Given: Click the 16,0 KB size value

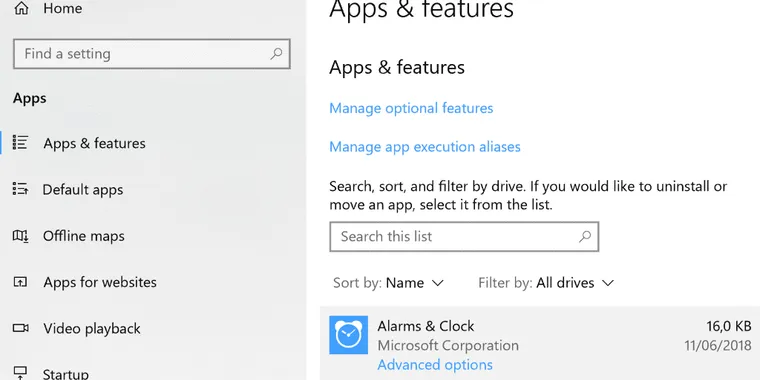Looking at the screenshot, I should [x=728, y=327].
